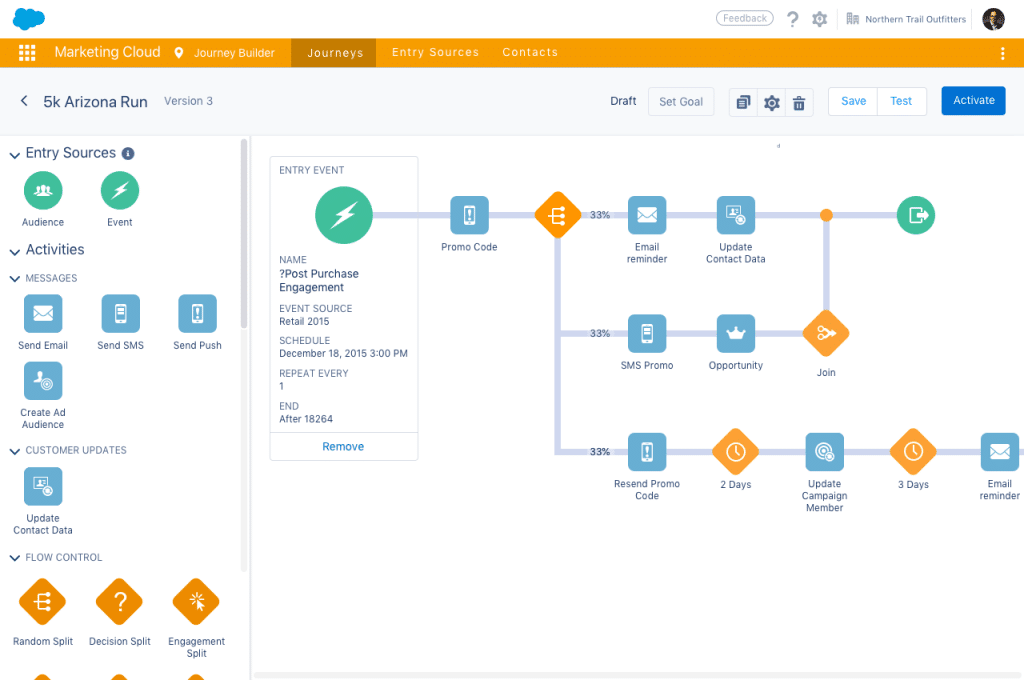This screenshot has height=680, width=1024.
Task: Collapse the MESSAGES group
Action: coord(14,279)
